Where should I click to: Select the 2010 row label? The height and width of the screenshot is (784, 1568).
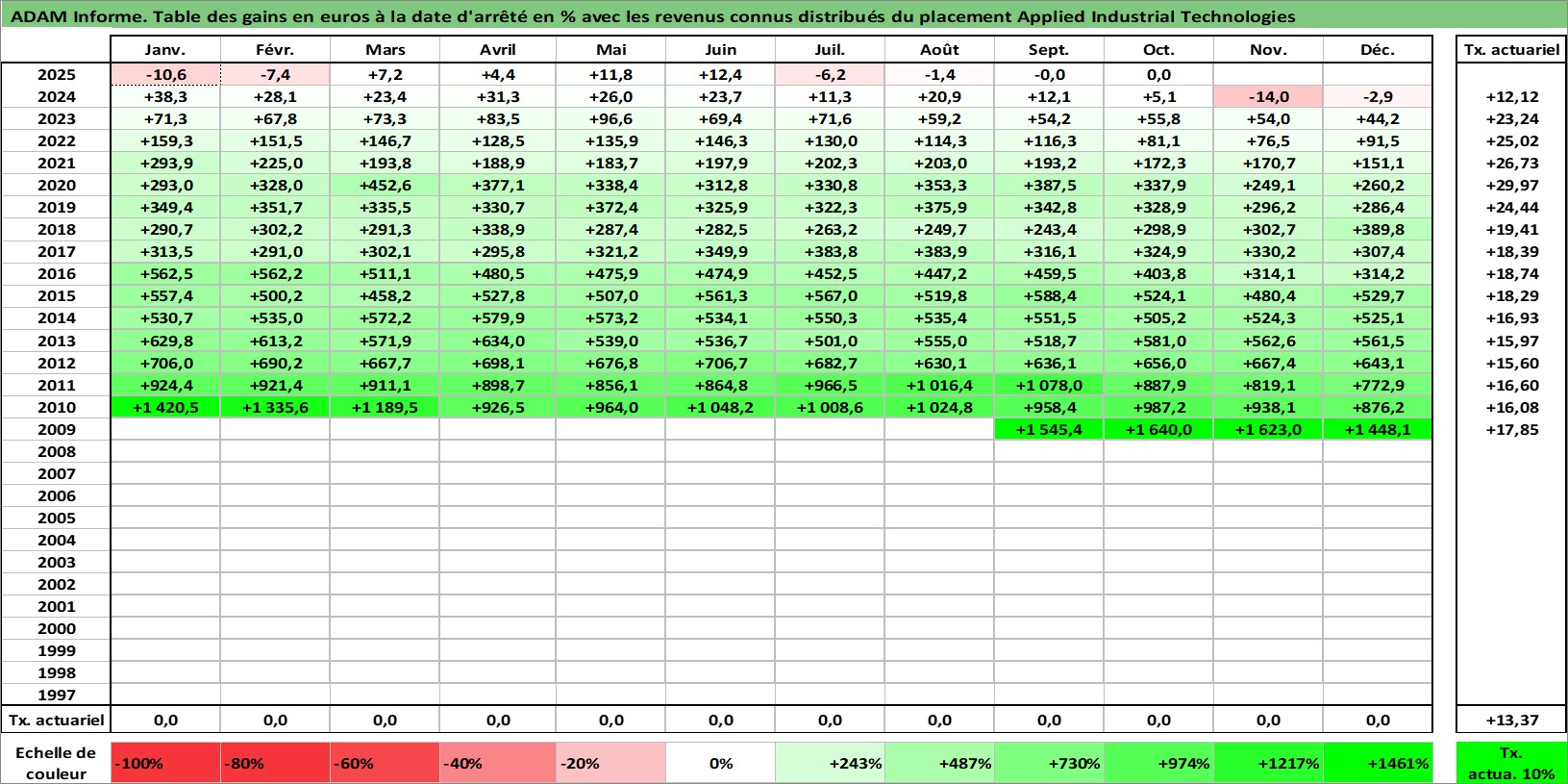click(56, 407)
